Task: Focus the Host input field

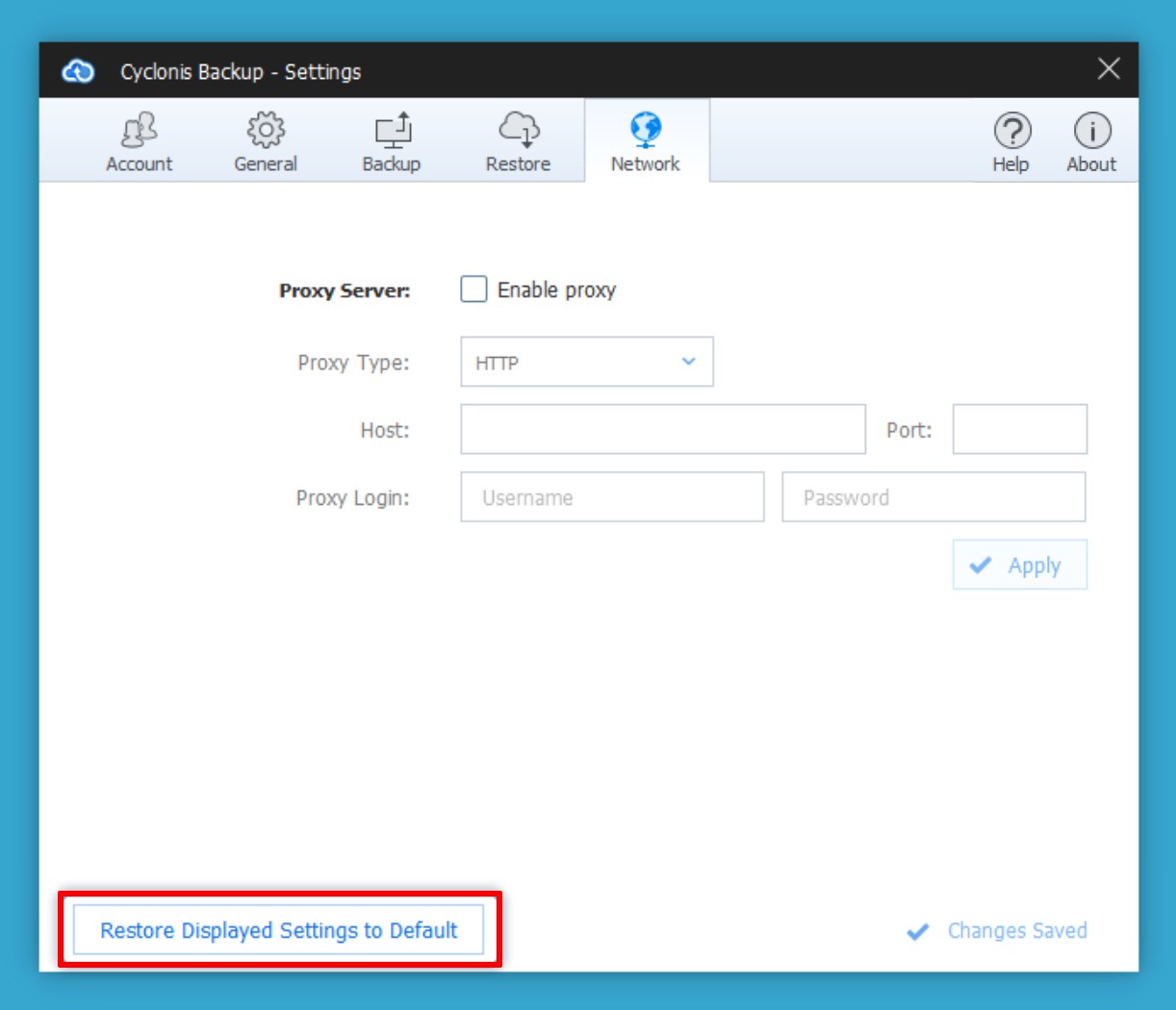Action: [x=662, y=429]
